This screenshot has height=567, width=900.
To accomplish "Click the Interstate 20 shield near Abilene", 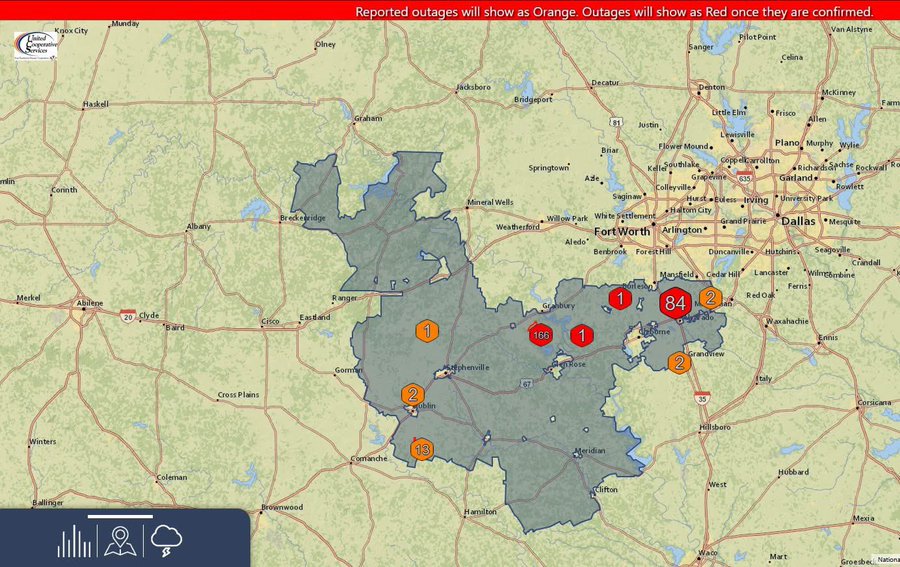I will [128, 316].
